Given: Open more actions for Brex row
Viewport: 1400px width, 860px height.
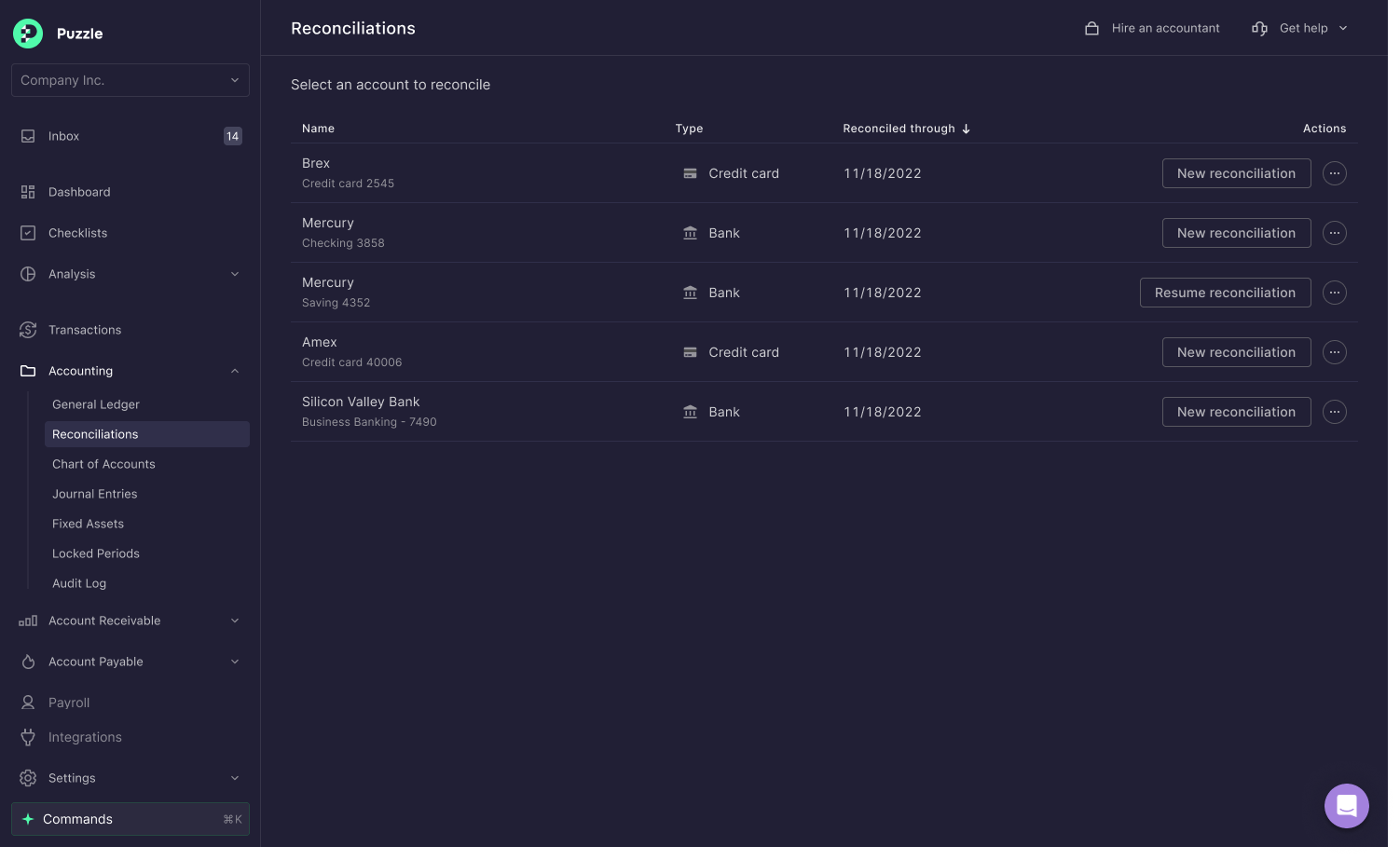Looking at the screenshot, I should (1335, 173).
